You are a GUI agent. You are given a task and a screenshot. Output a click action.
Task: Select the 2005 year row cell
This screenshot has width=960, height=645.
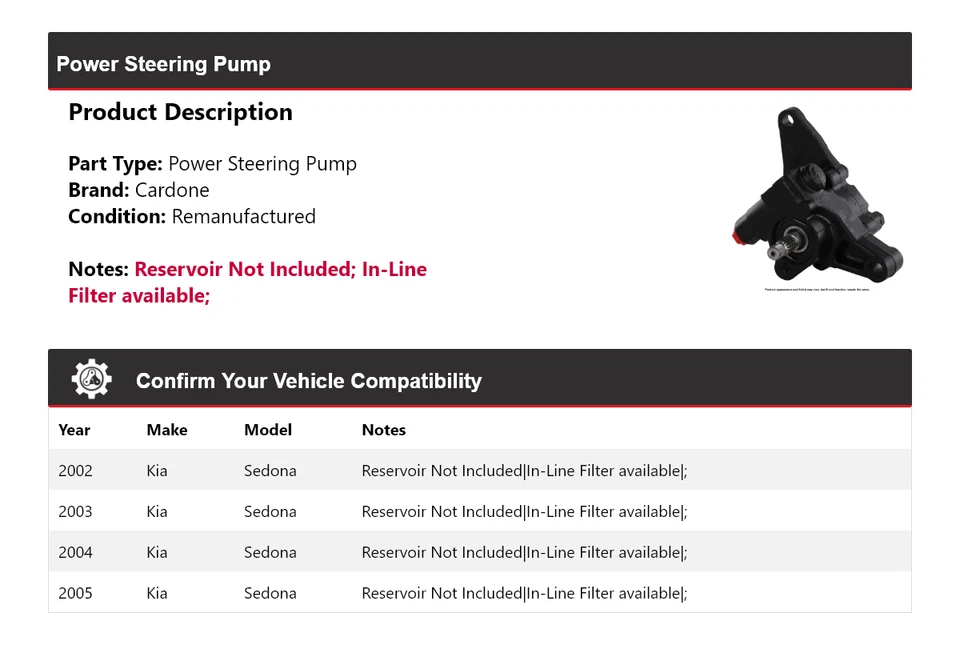(x=75, y=593)
